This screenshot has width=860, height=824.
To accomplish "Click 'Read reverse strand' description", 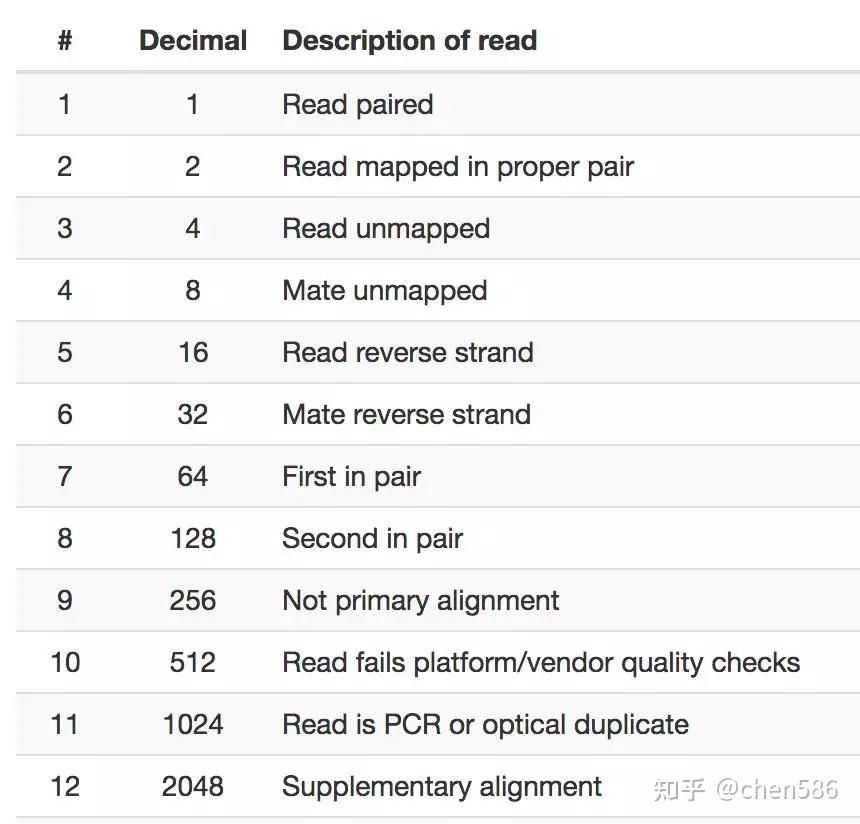I will click(x=407, y=352).
